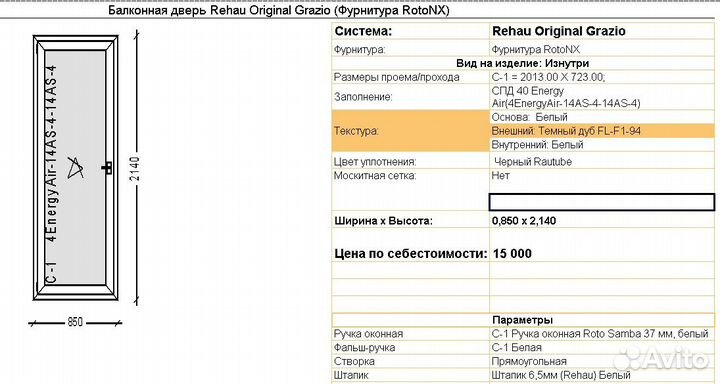Click the 'Основа: Белый' cell

pyautogui.click(x=602, y=117)
